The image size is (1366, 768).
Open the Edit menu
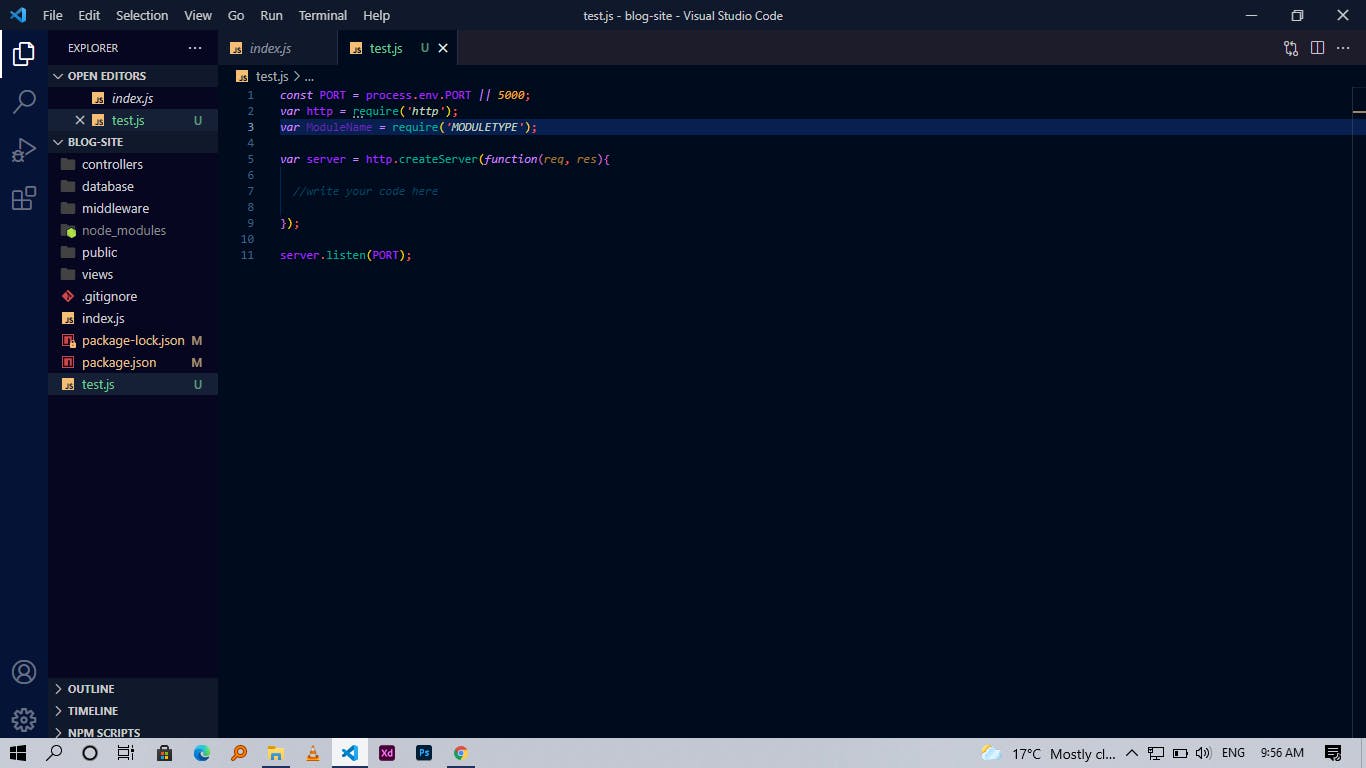click(x=89, y=15)
